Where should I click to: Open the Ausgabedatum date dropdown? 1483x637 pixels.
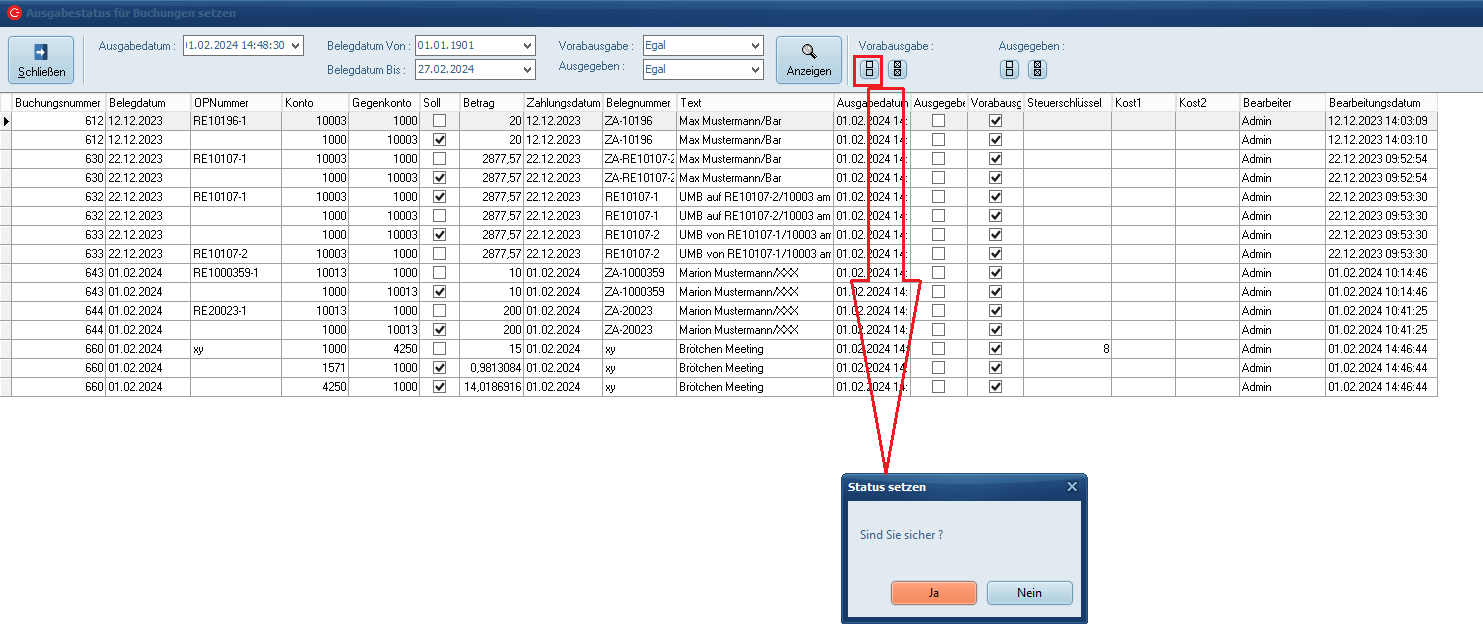click(x=294, y=45)
